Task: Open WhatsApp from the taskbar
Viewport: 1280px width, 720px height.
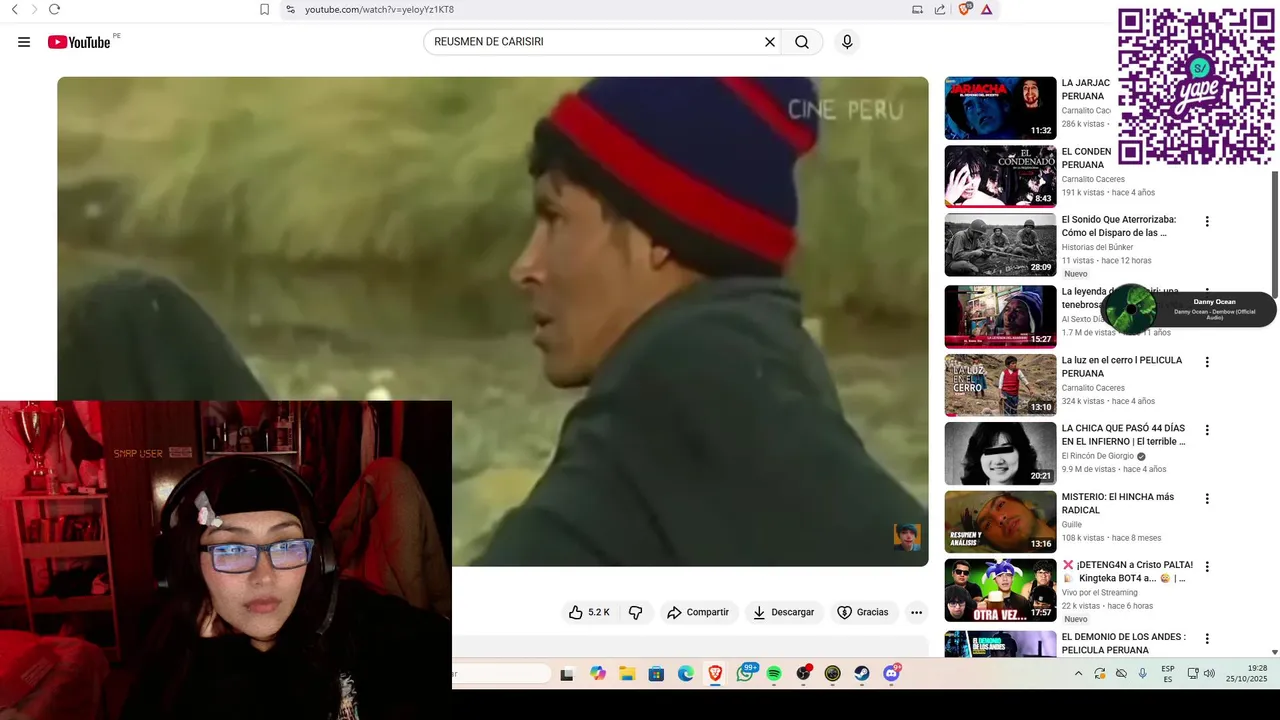Action: coord(745,674)
